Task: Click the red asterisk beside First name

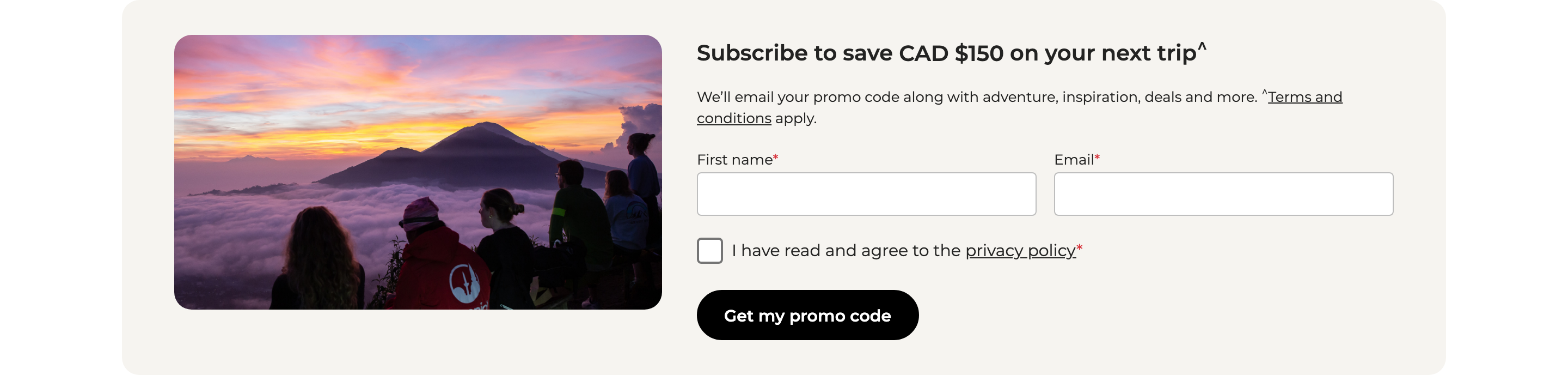Action: click(x=776, y=158)
